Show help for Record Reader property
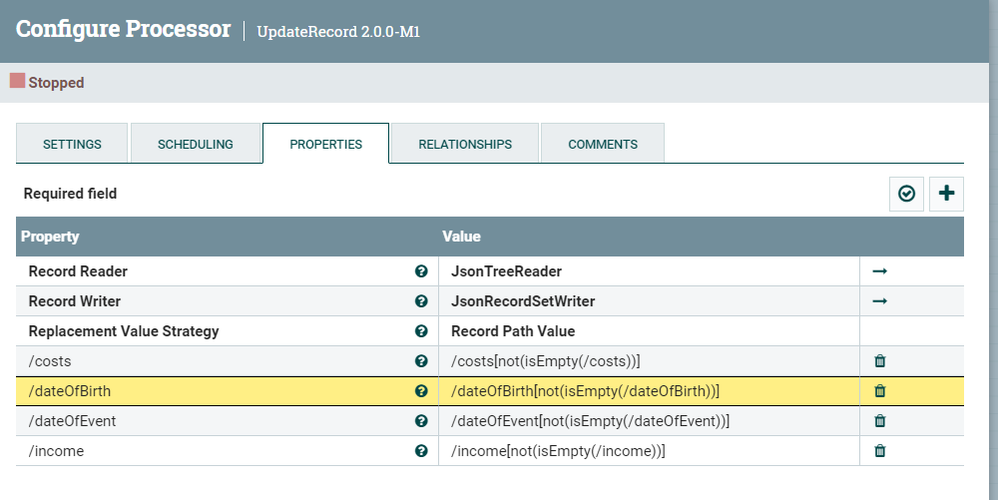Screen dimensions: 998x500 click(x=421, y=271)
